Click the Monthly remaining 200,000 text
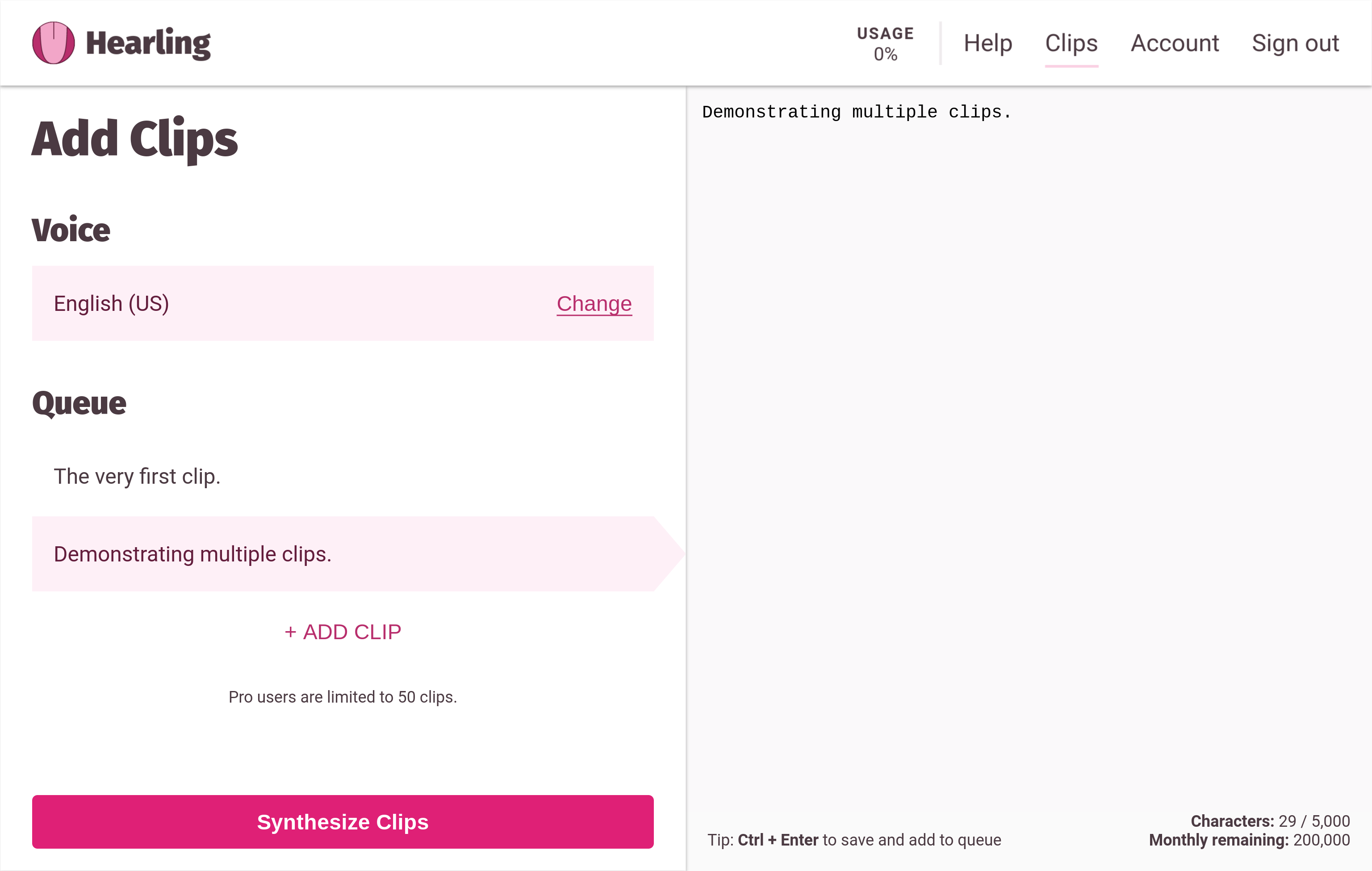 (x=1249, y=840)
